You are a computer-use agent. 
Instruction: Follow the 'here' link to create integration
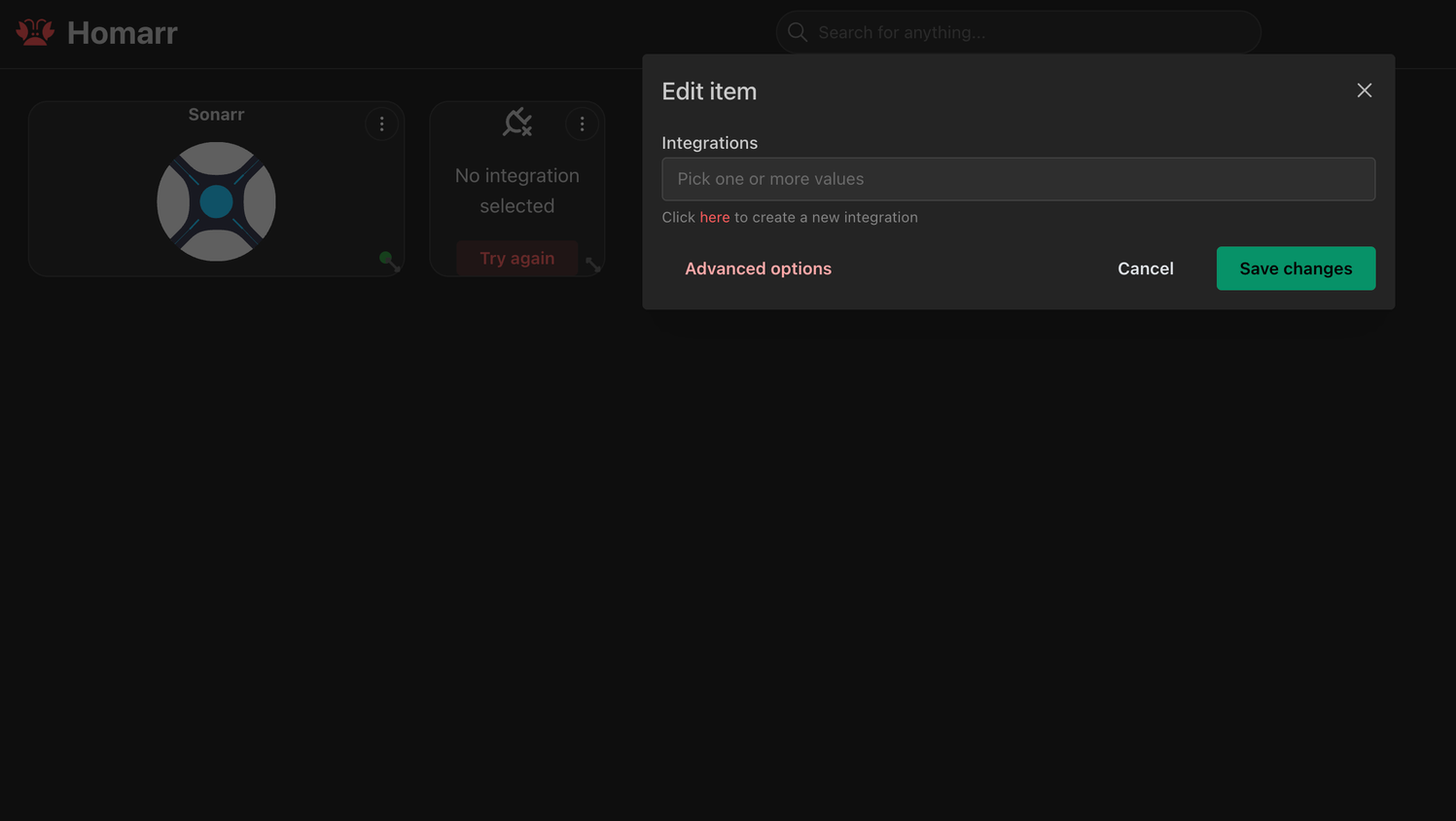point(714,217)
